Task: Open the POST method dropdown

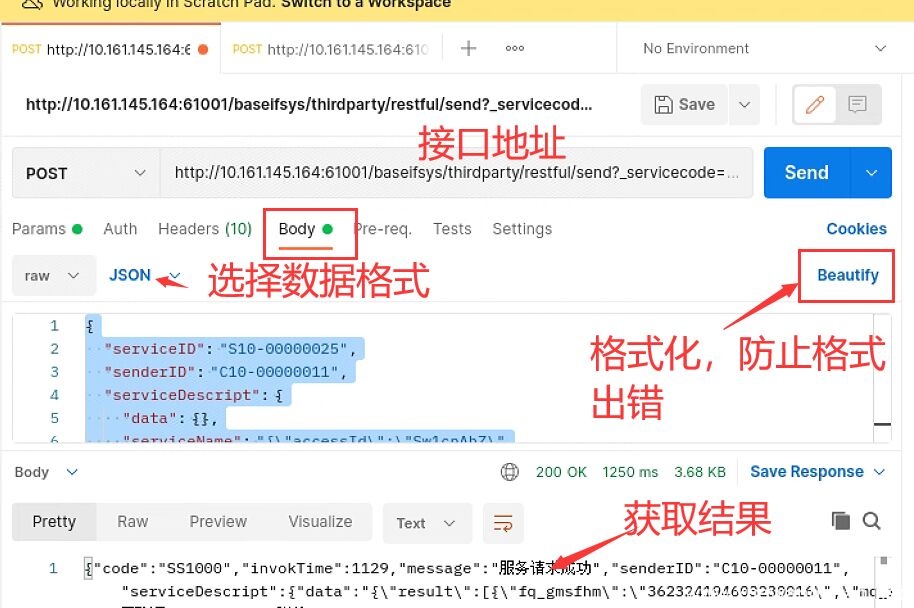Action: click(x=85, y=173)
